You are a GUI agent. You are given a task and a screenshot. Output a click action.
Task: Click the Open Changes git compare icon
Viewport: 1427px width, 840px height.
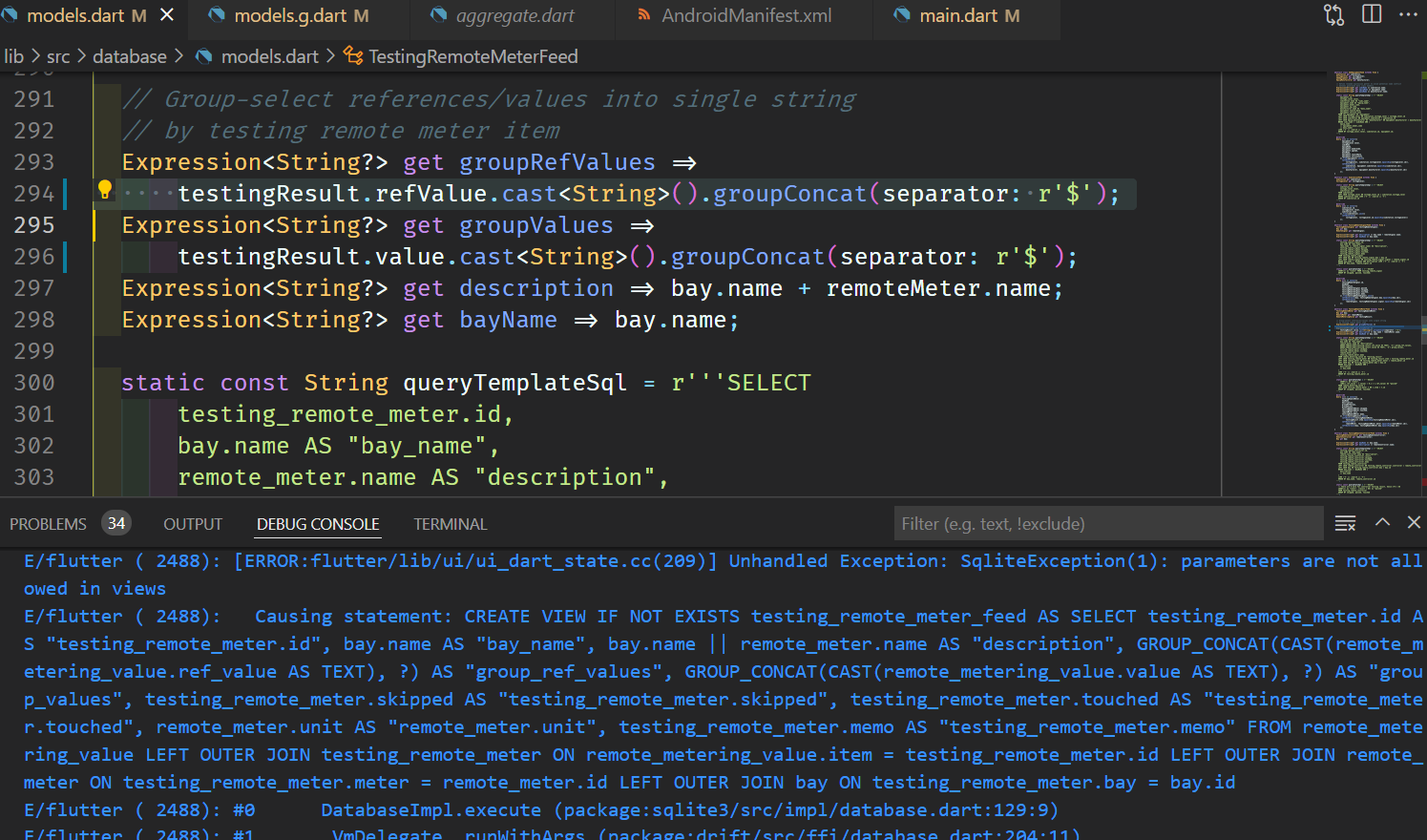(1333, 14)
